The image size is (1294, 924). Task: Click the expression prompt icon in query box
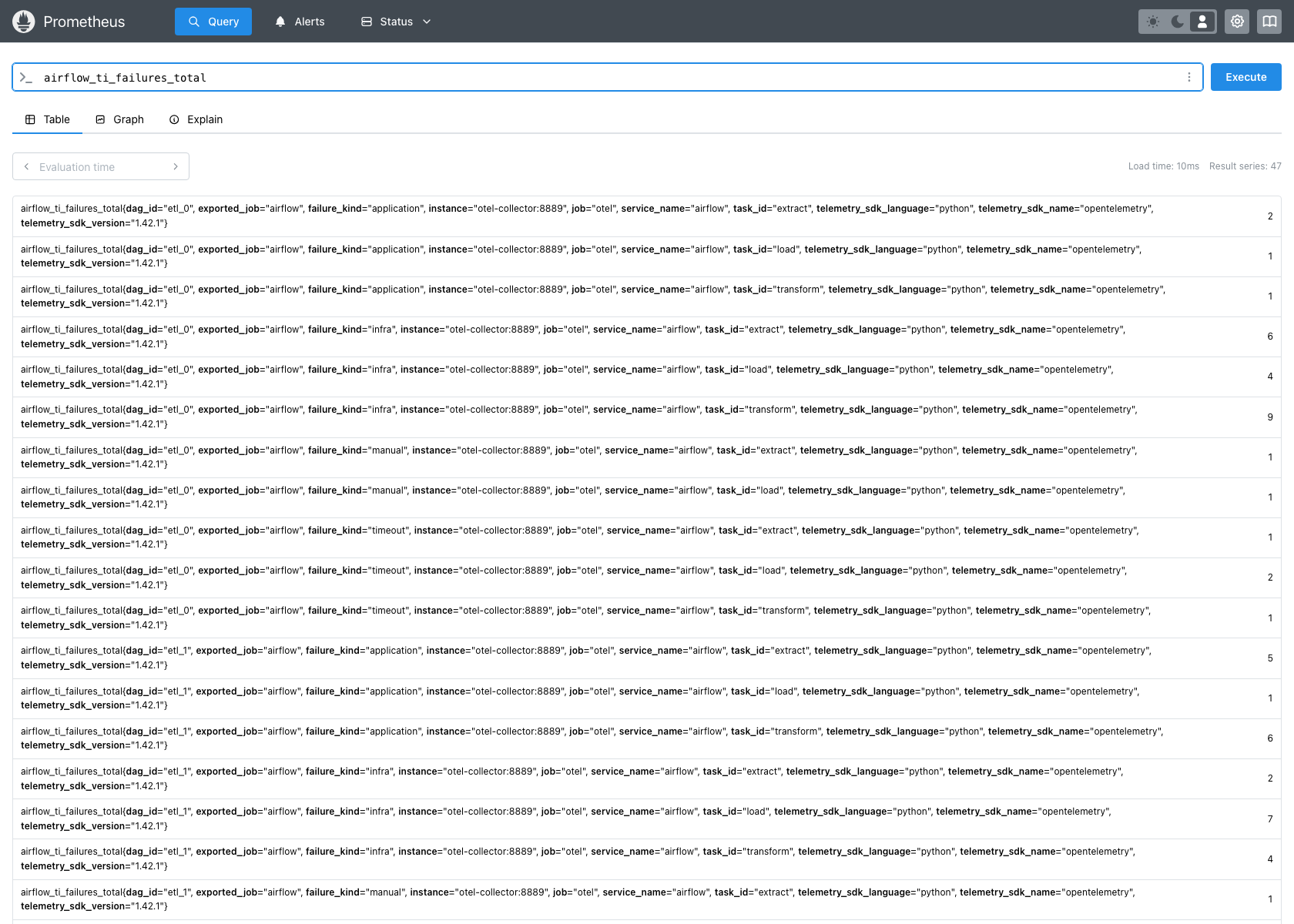pos(26,78)
